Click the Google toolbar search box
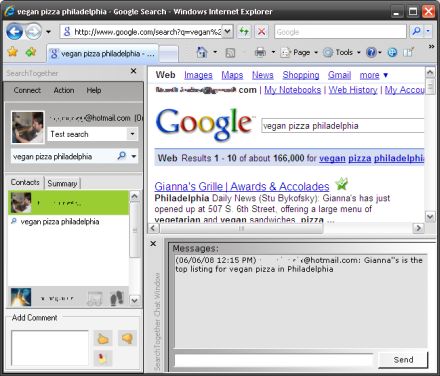The height and width of the screenshot is (376, 440). pos(340,32)
